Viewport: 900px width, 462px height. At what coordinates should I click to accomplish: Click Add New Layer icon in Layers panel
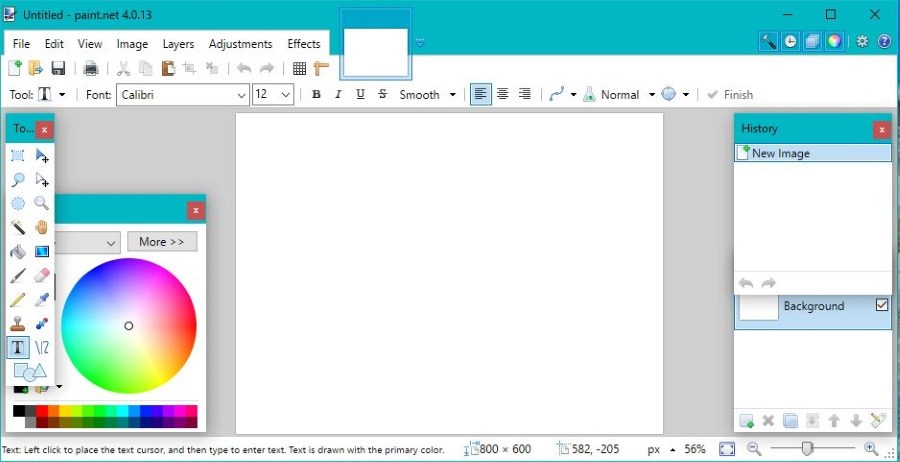click(746, 421)
